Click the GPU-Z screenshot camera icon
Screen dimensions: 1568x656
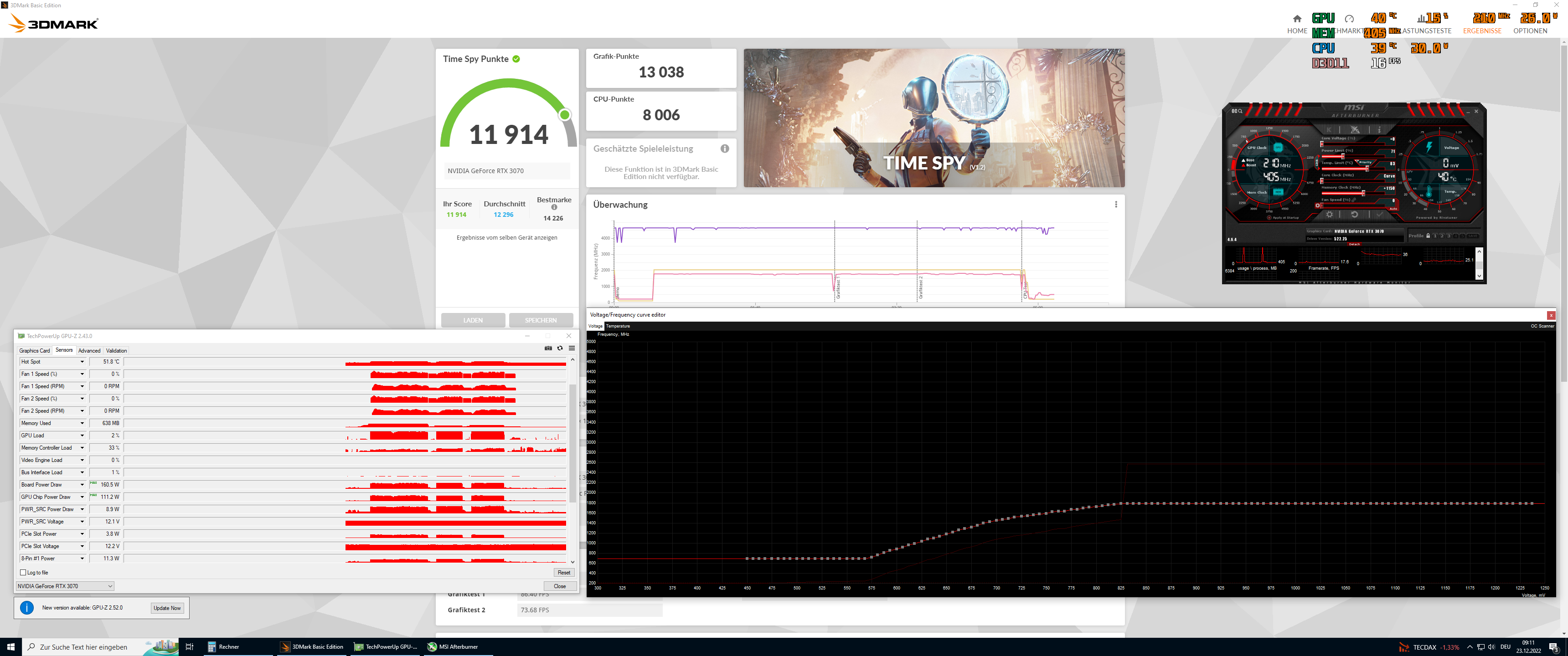(548, 348)
